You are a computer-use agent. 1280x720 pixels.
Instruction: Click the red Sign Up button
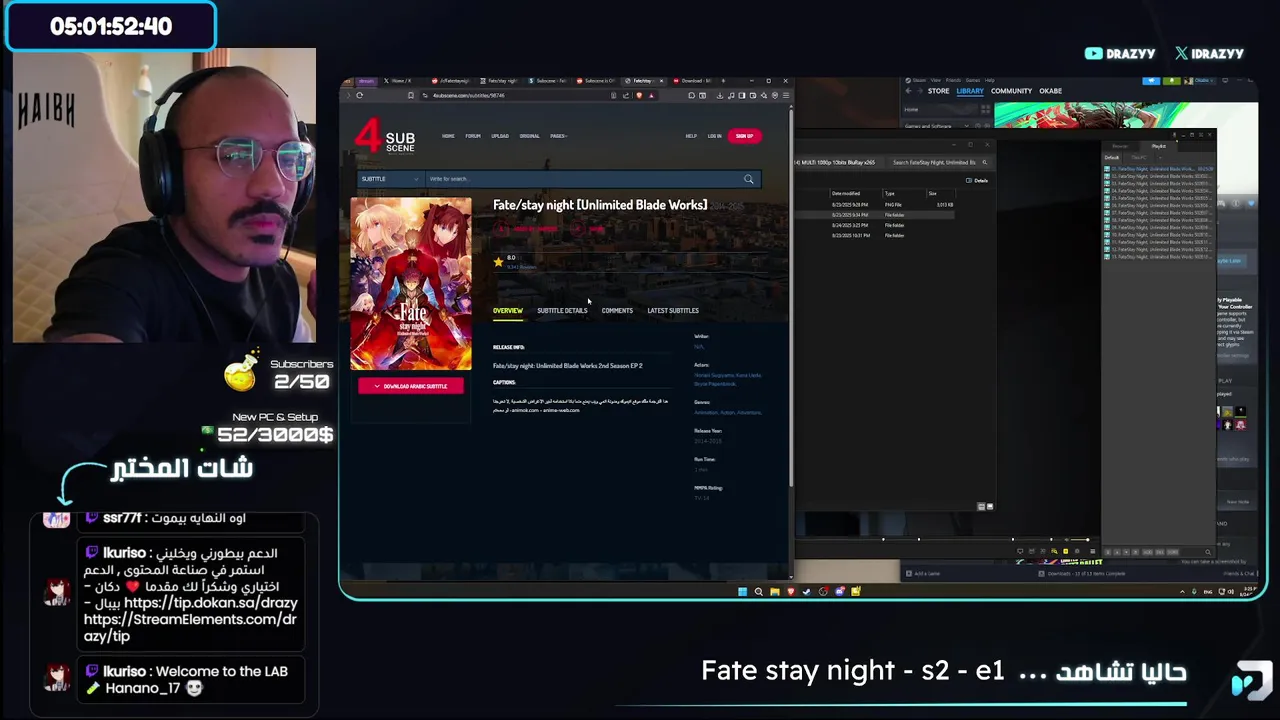point(744,136)
